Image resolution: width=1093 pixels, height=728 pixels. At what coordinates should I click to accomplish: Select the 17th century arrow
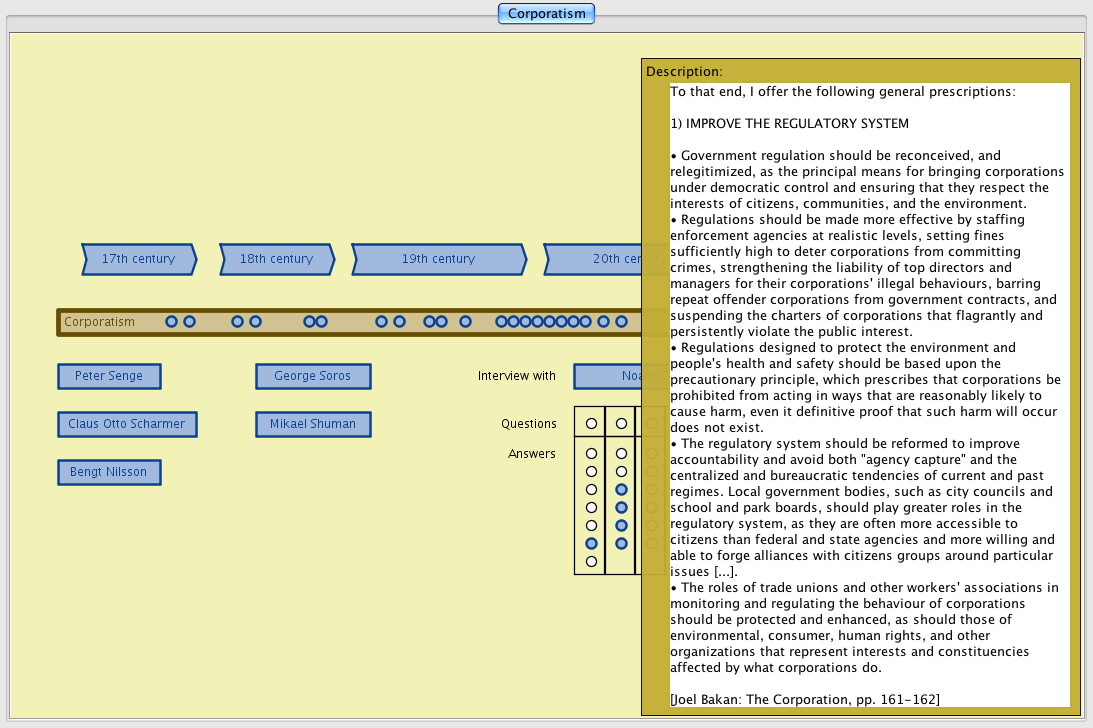[x=138, y=259]
